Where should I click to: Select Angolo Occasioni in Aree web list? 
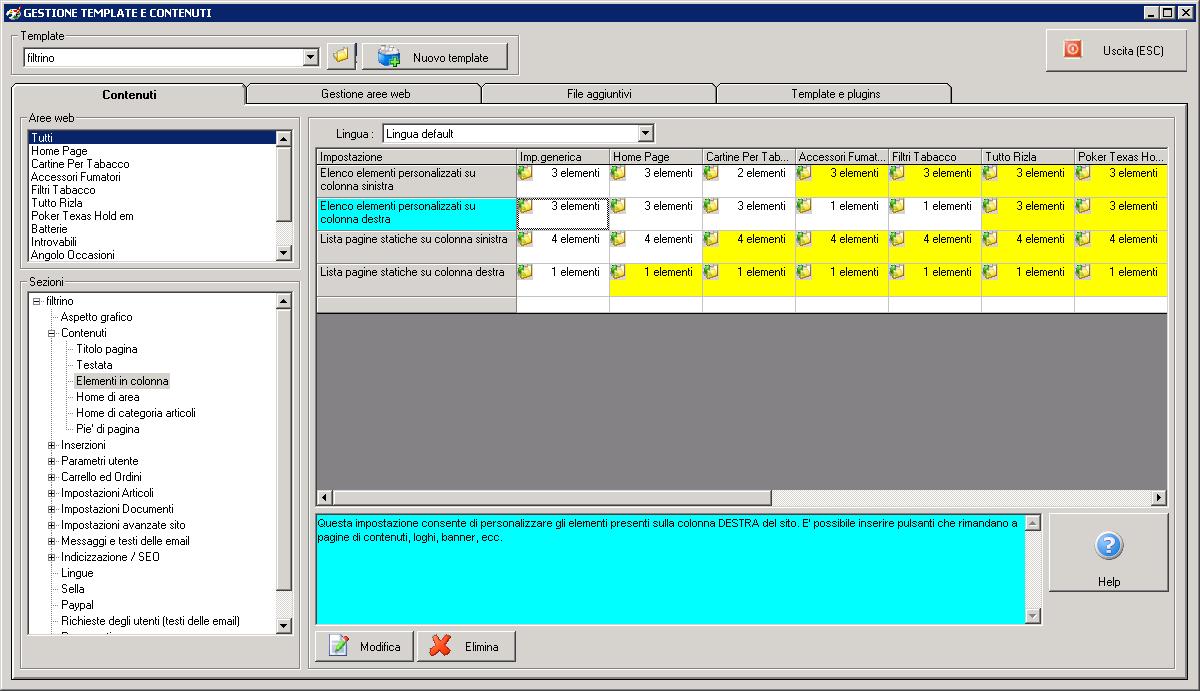(152, 255)
